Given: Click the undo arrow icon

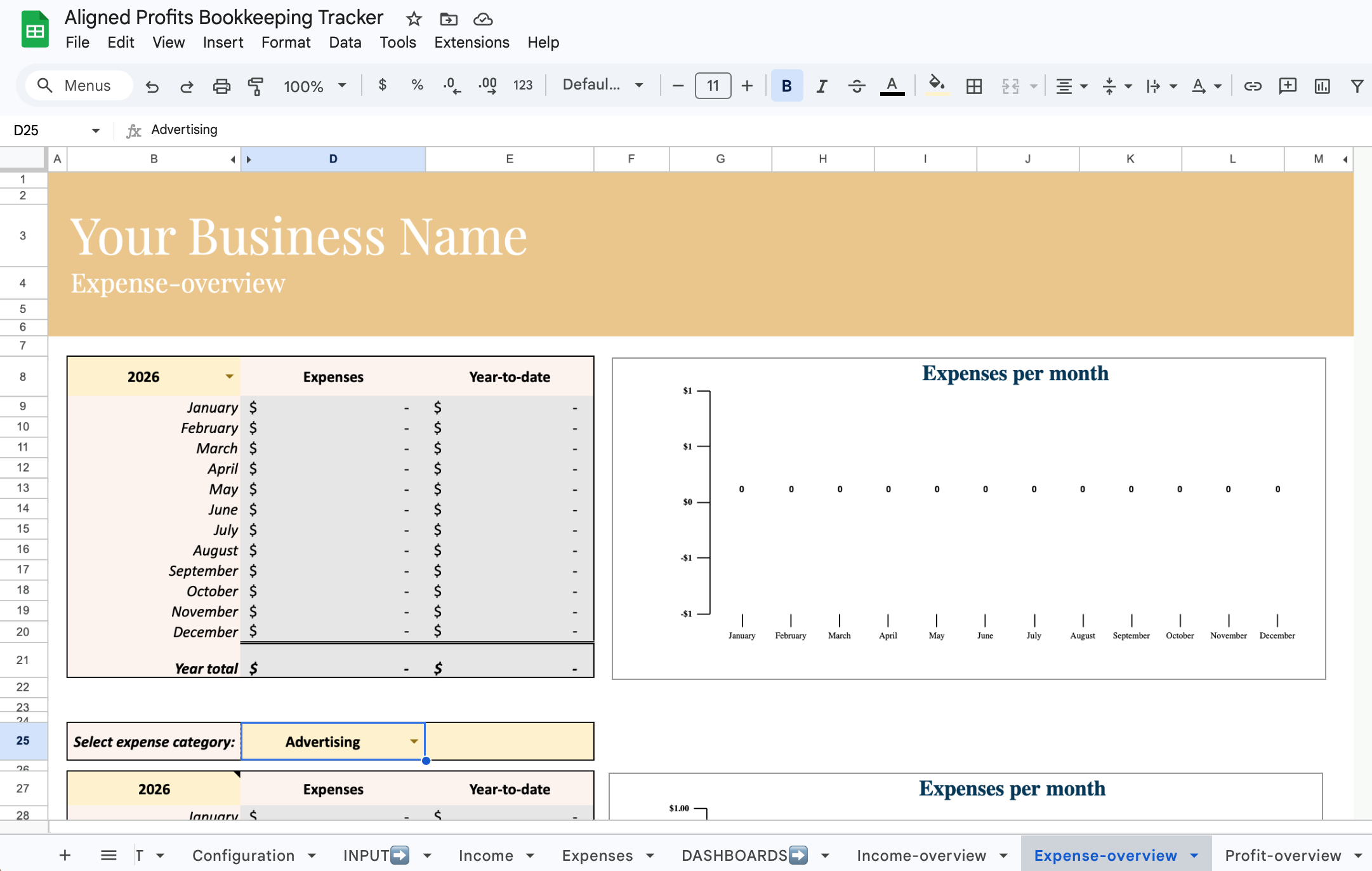Looking at the screenshot, I should point(152,86).
